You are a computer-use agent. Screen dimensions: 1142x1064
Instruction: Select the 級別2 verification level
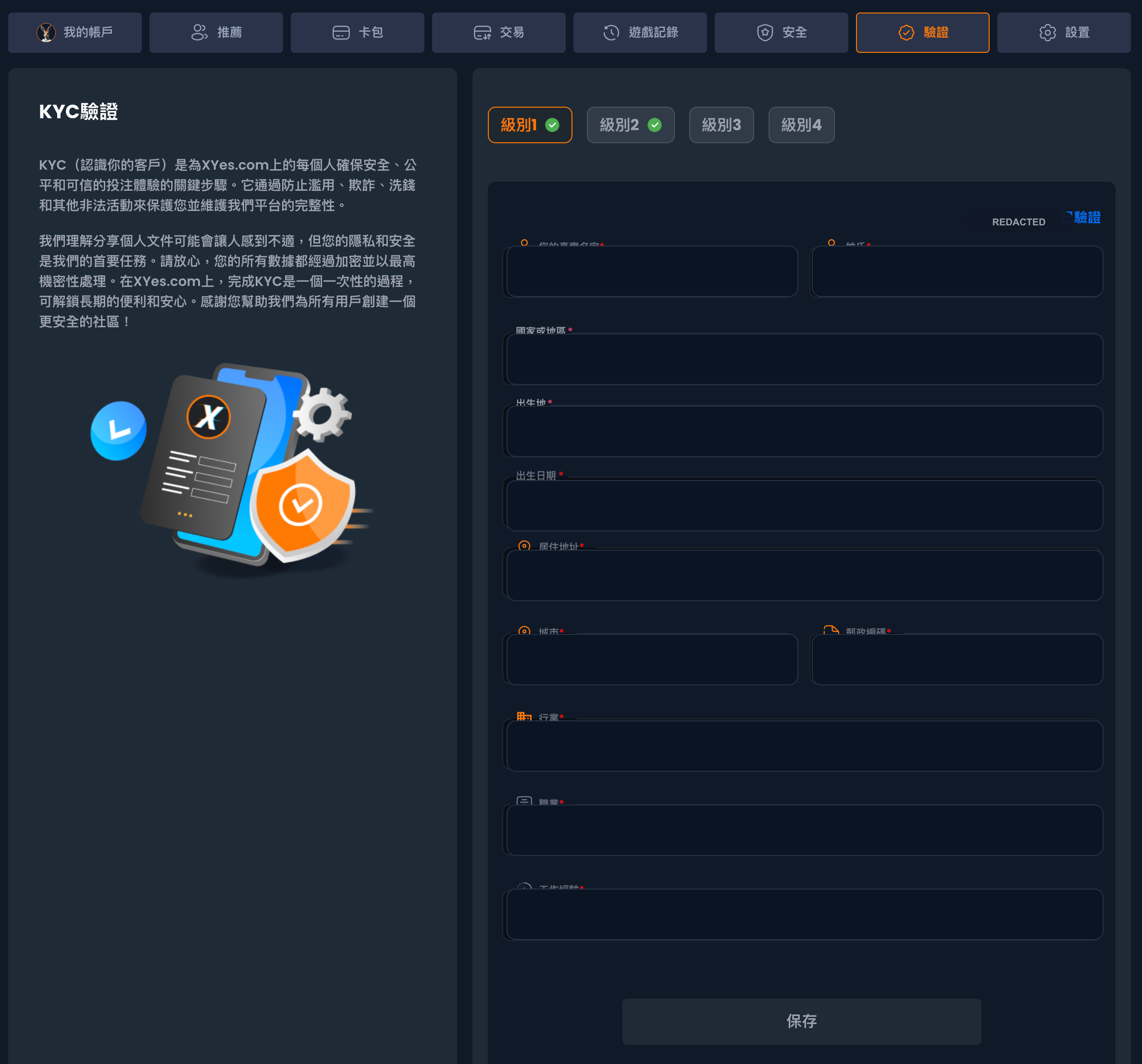[630, 124]
